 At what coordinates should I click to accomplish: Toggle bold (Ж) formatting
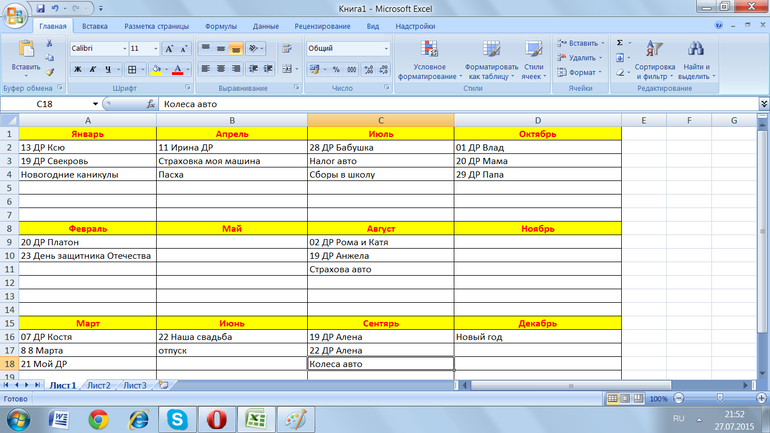[x=78, y=70]
